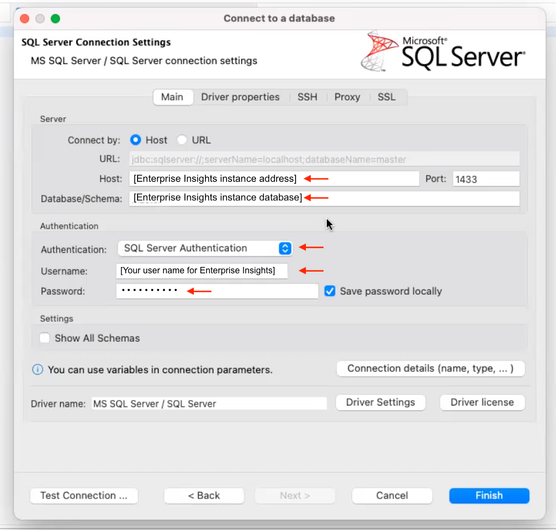This screenshot has width=556, height=530.
Task: Enable Show All Schemas checkbox
Action: click(x=45, y=338)
